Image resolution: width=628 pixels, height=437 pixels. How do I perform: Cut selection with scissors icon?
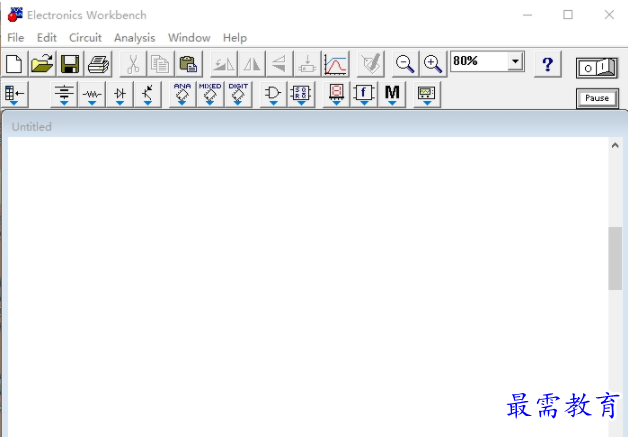(133, 64)
